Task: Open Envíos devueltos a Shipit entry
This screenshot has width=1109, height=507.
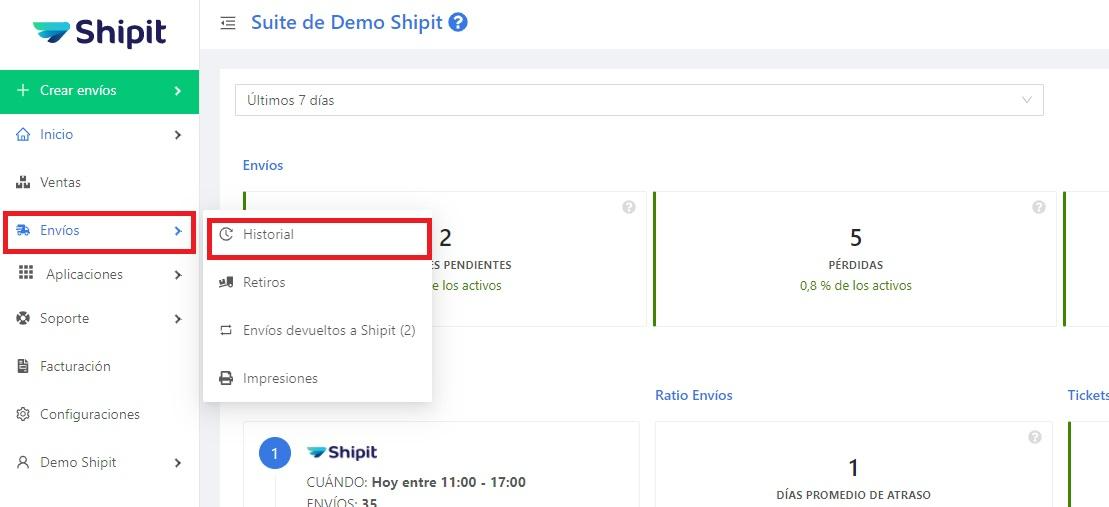Action: point(328,330)
